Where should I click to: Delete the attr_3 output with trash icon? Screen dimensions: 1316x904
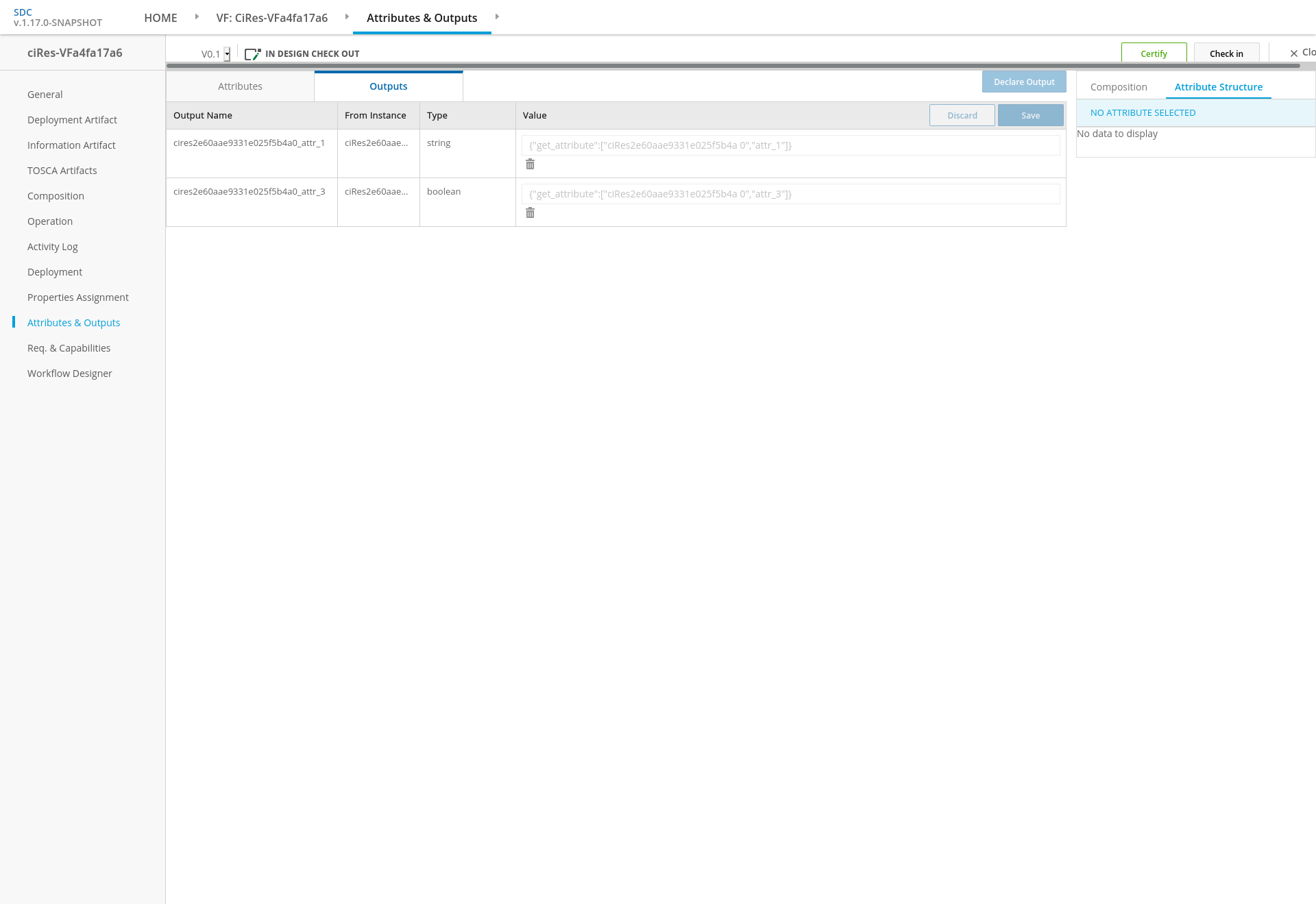click(x=530, y=213)
